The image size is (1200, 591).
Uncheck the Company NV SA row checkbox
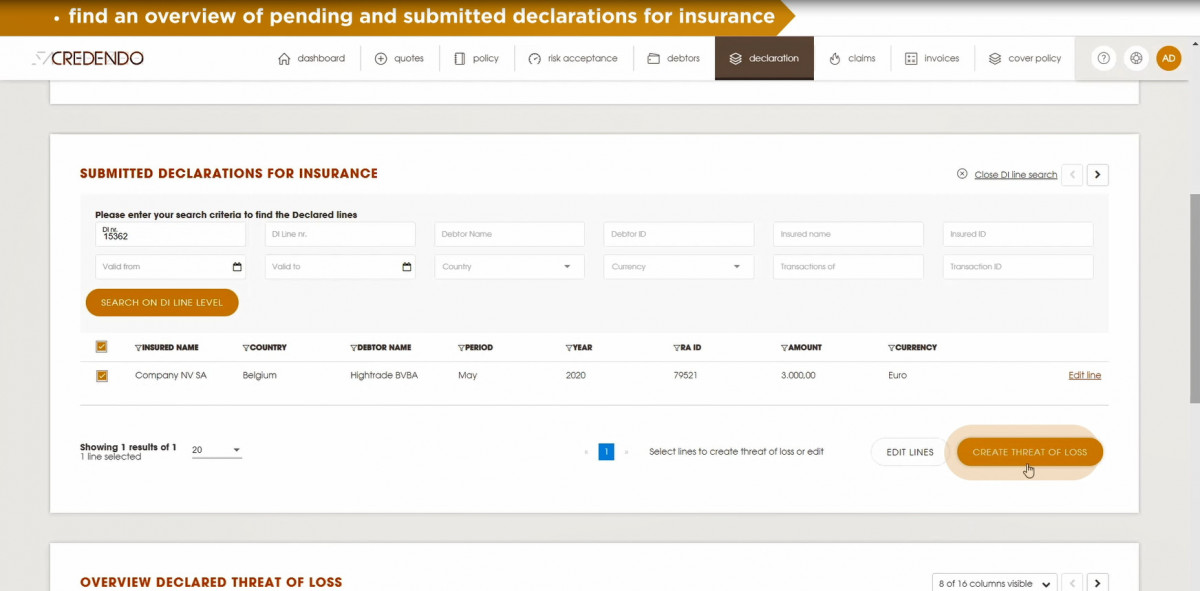click(x=101, y=376)
